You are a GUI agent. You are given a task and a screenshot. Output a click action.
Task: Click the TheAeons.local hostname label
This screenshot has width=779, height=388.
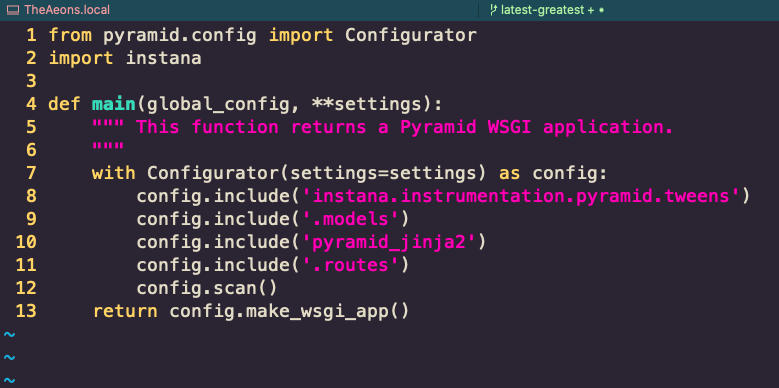tap(67, 10)
